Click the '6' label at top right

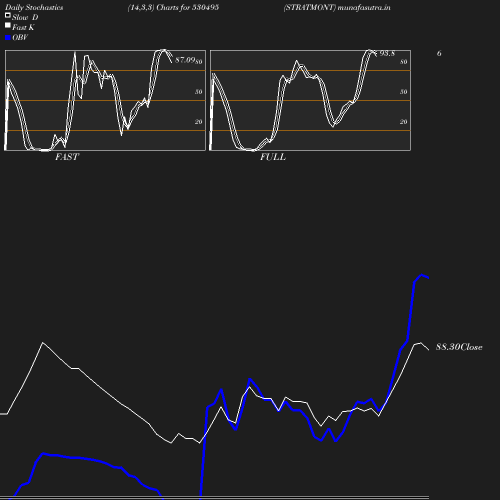pos(439,53)
